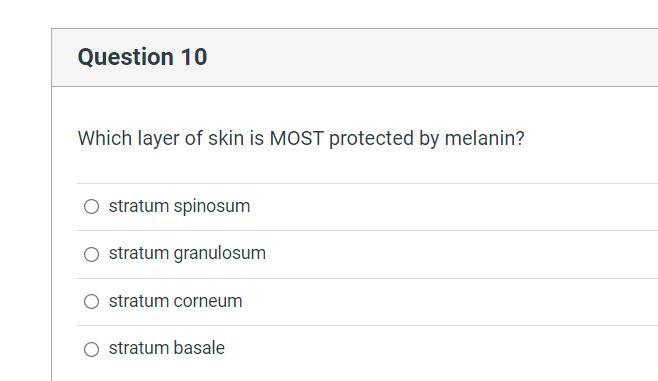Click the word "protected" in the question

click(371, 139)
